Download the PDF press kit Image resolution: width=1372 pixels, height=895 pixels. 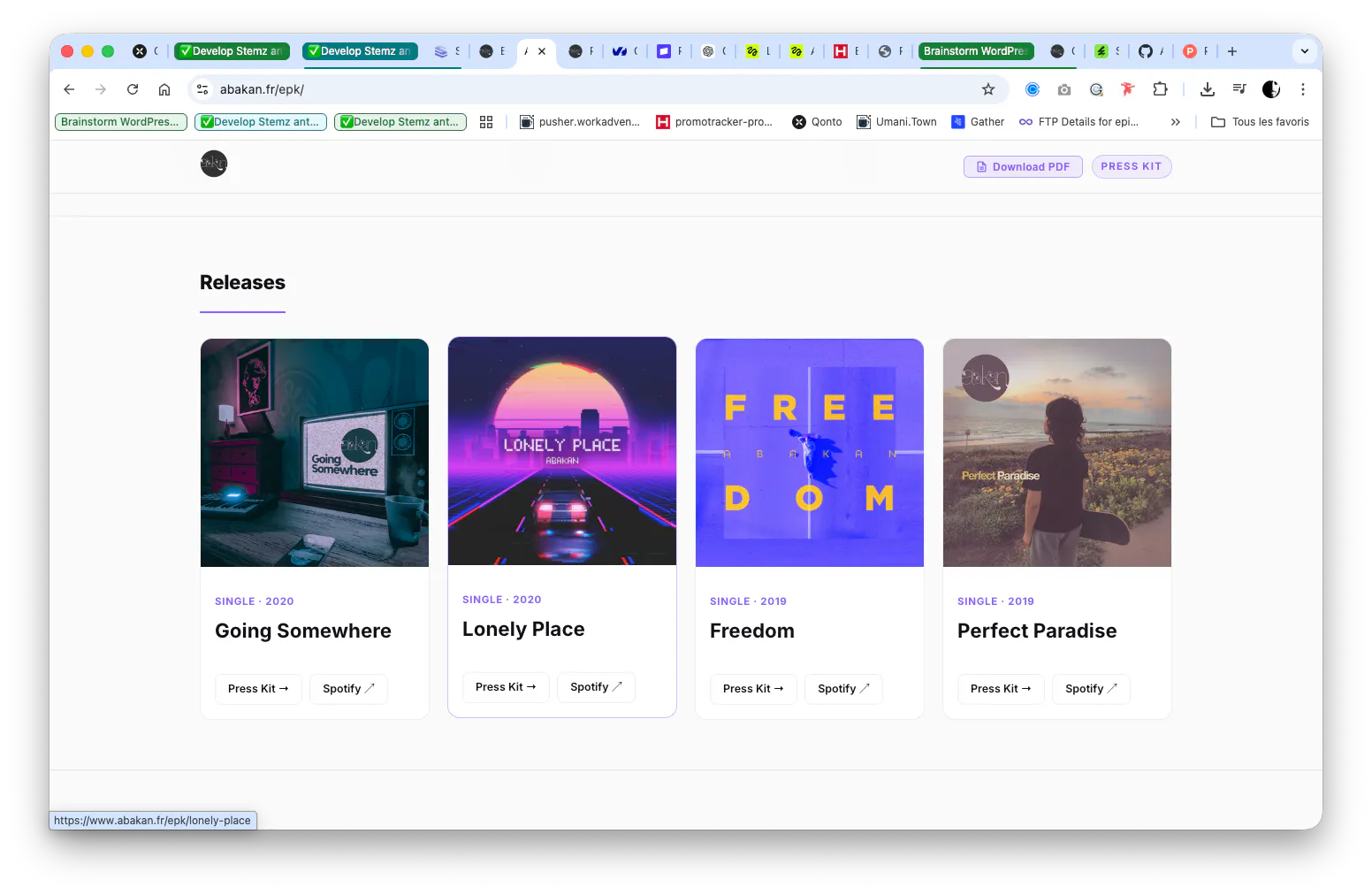pos(1023,166)
